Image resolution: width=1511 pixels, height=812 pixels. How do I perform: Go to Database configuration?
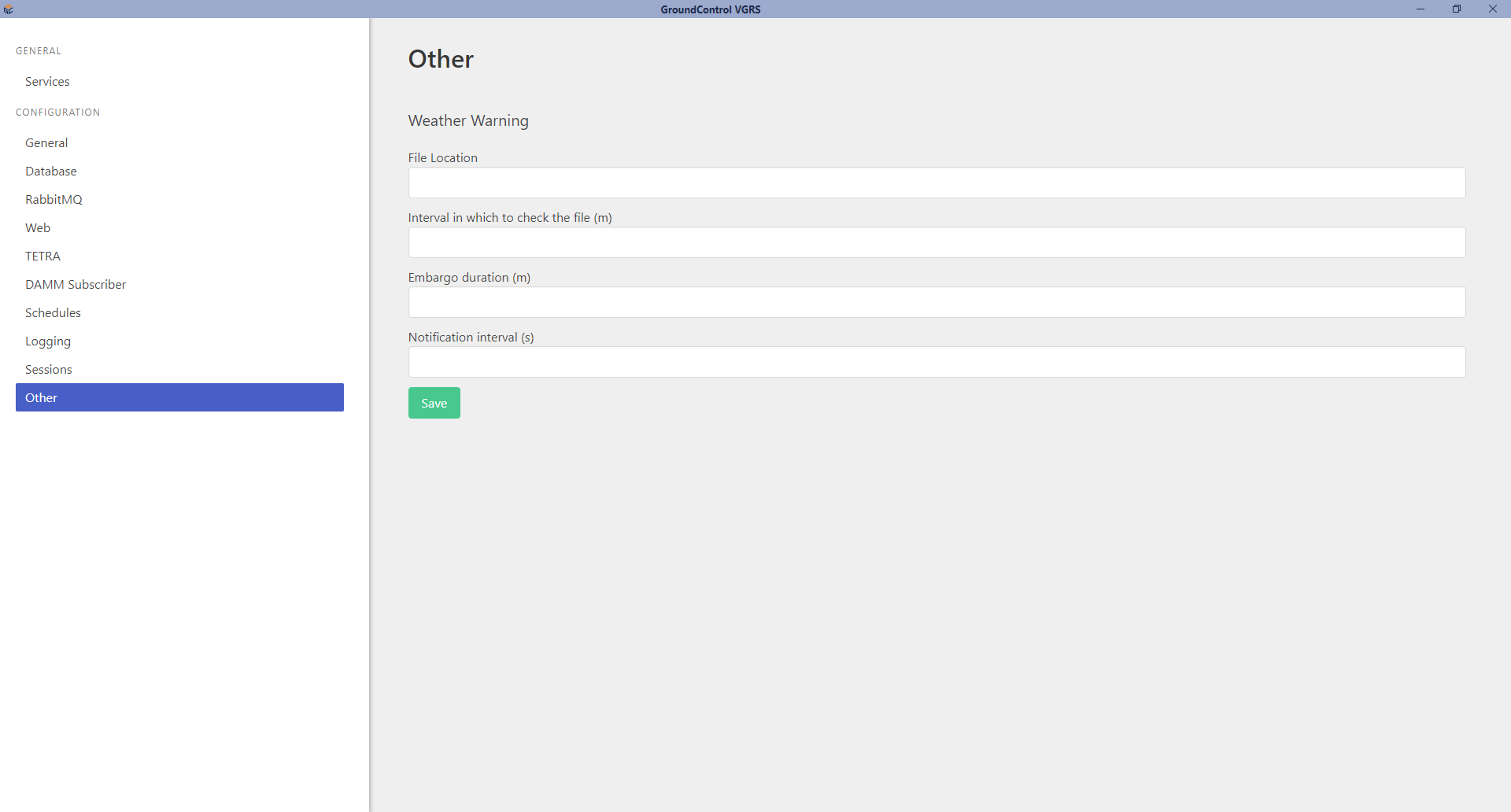(51, 172)
